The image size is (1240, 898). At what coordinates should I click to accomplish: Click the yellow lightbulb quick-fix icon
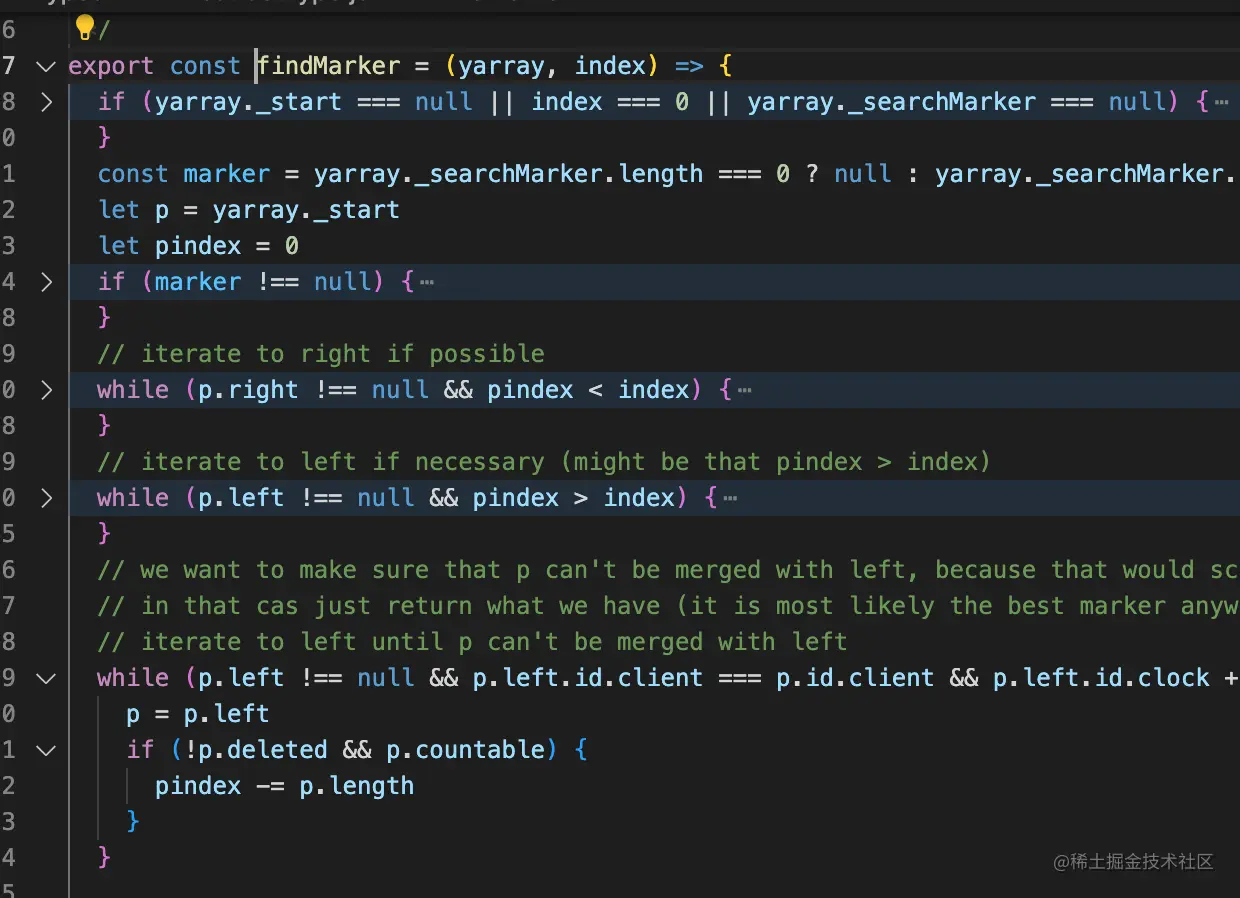point(85,27)
